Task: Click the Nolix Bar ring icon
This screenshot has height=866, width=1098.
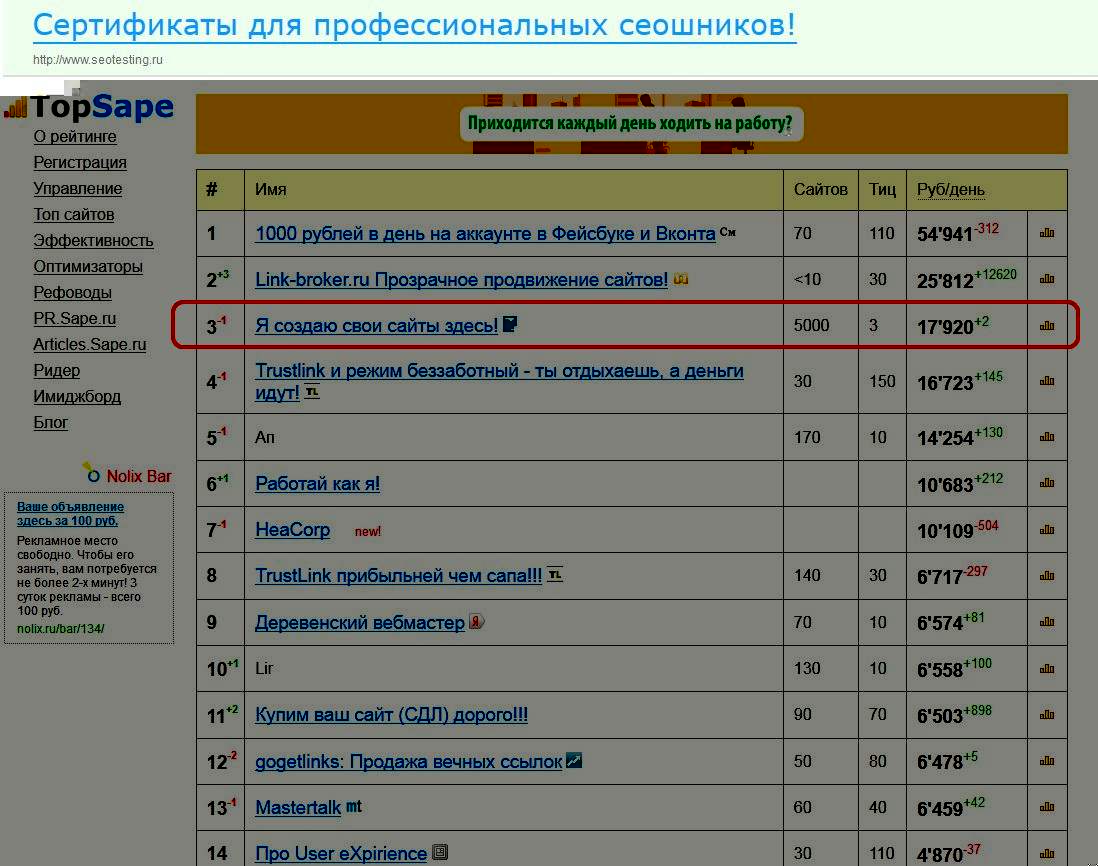Action: pyautogui.click(x=92, y=473)
